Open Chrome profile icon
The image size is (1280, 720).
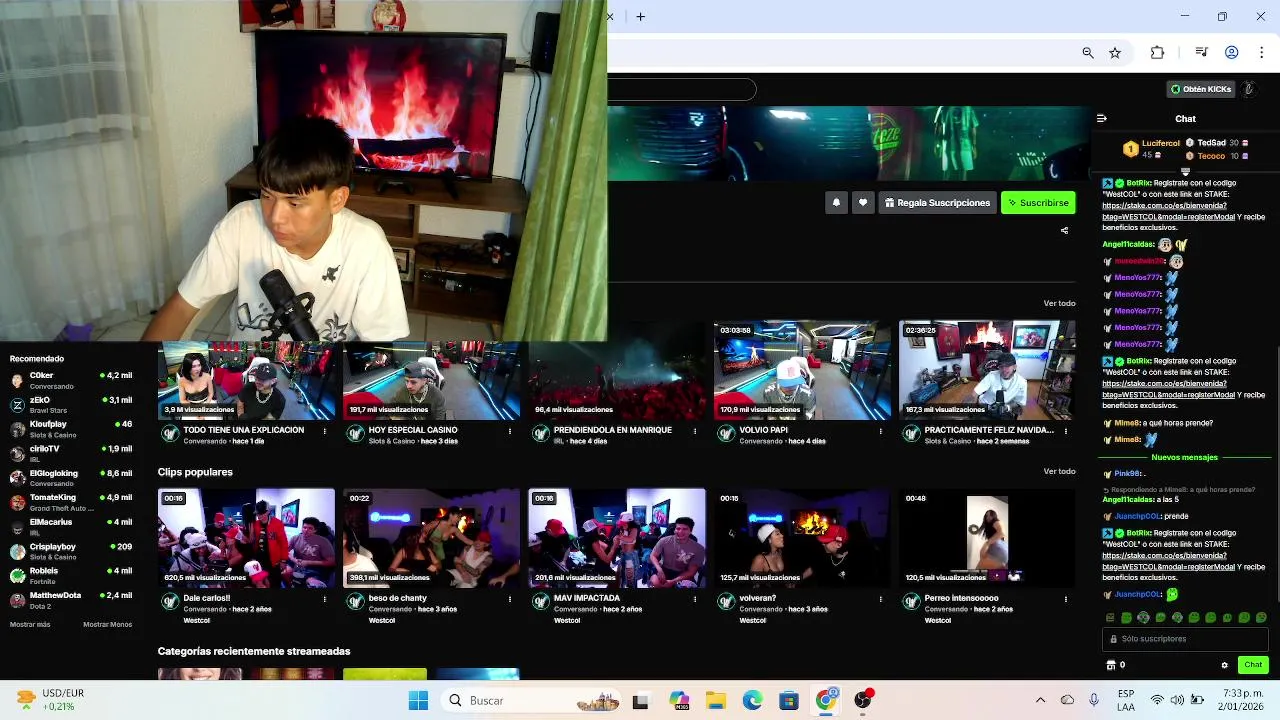point(1232,53)
